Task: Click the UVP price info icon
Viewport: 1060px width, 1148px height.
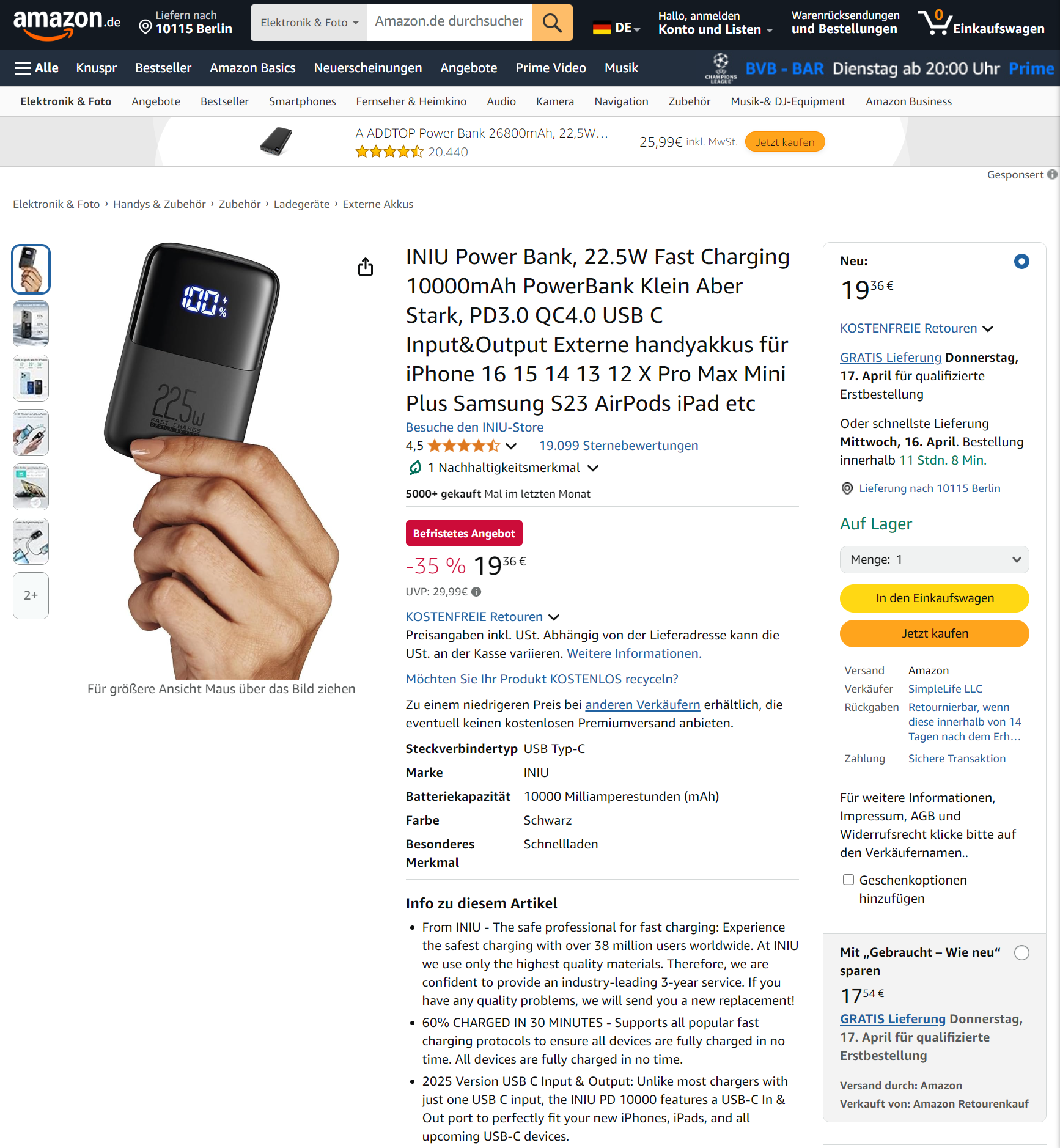Action: (x=477, y=592)
